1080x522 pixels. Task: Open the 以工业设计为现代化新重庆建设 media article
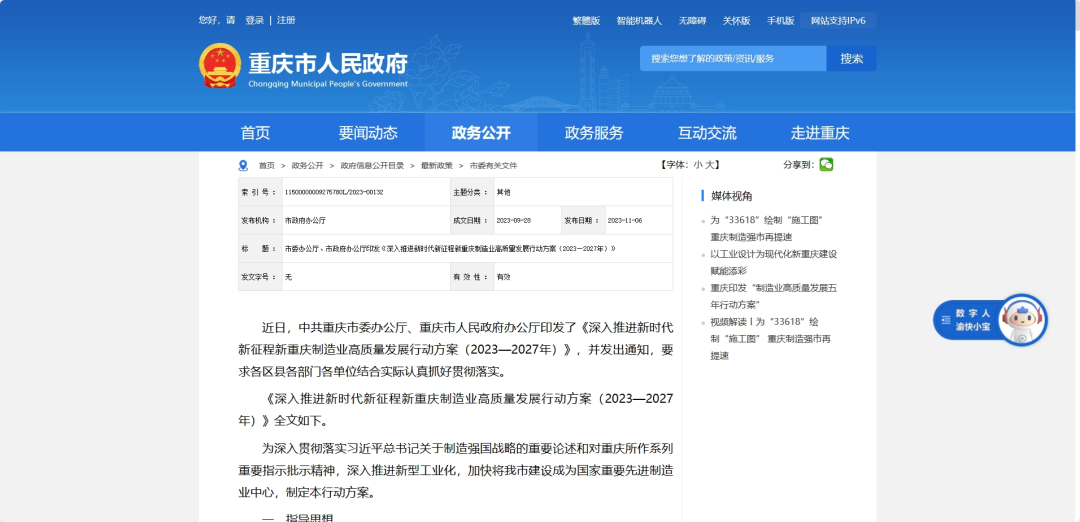(x=773, y=262)
